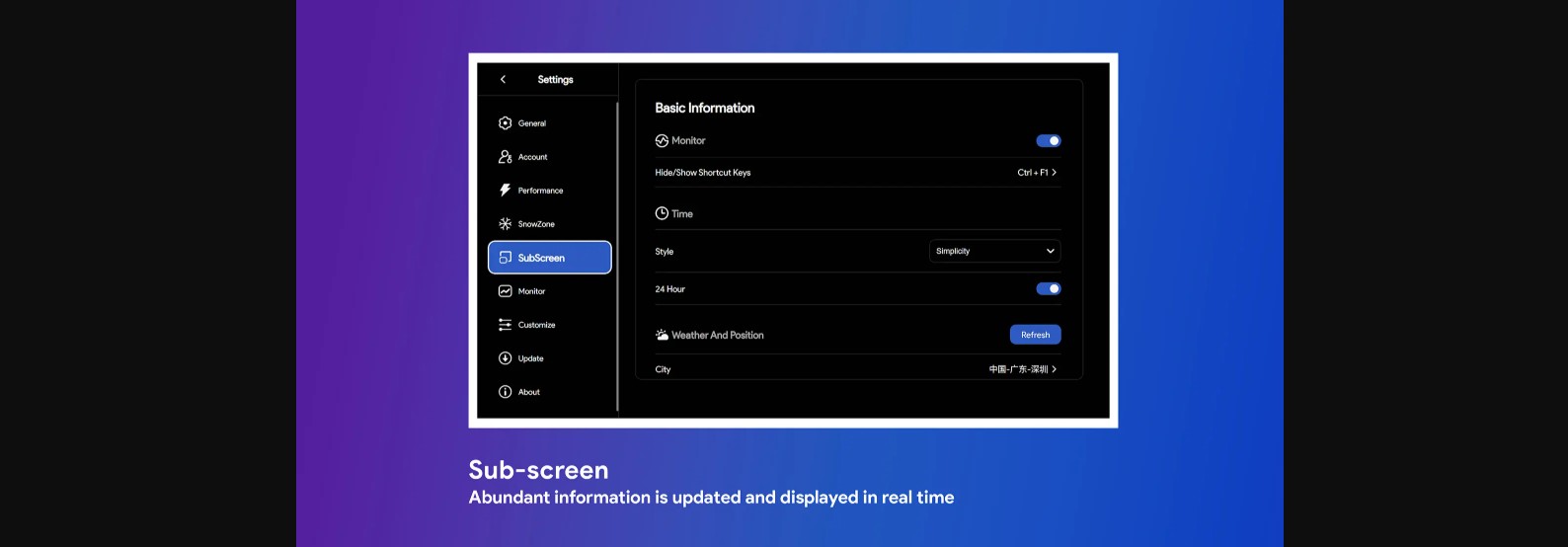Click the About info icon
This screenshot has width=1568, height=547.
pyautogui.click(x=506, y=392)
